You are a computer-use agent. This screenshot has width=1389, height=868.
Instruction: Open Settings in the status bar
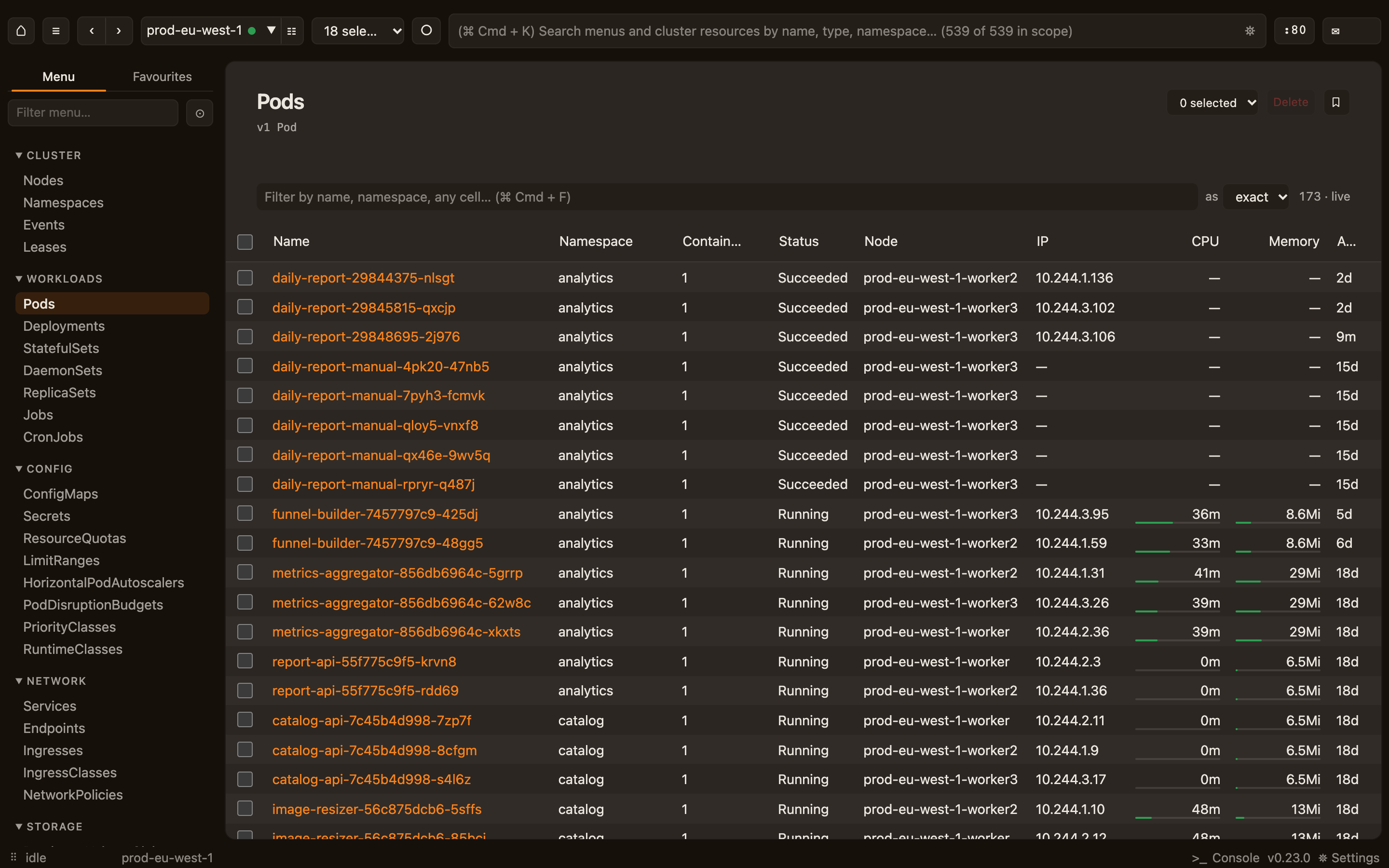pyautogui.click(x=1348, y=858)
